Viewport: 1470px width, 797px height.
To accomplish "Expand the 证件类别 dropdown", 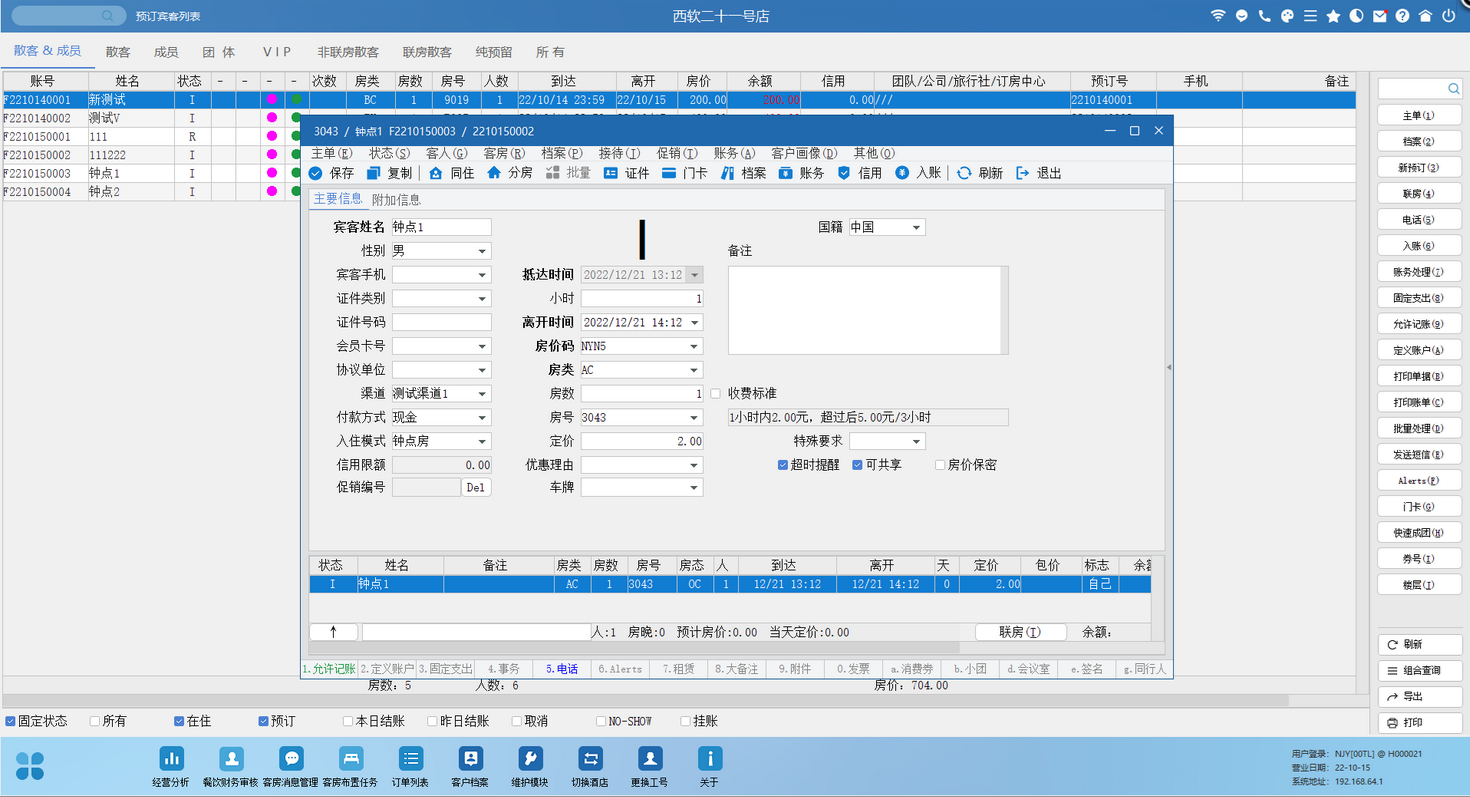I will point(482,298).
